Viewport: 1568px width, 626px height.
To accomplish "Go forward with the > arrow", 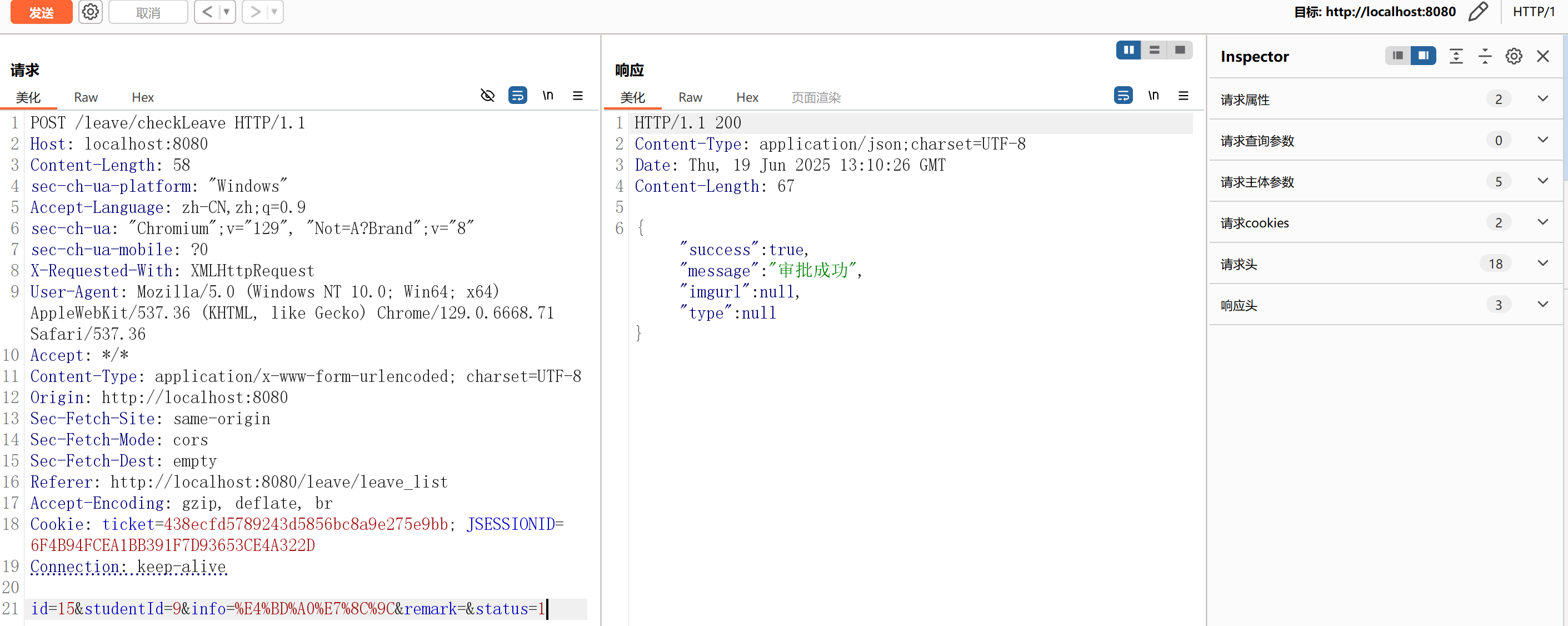I will pyautogui.click(x=255, y=12).
